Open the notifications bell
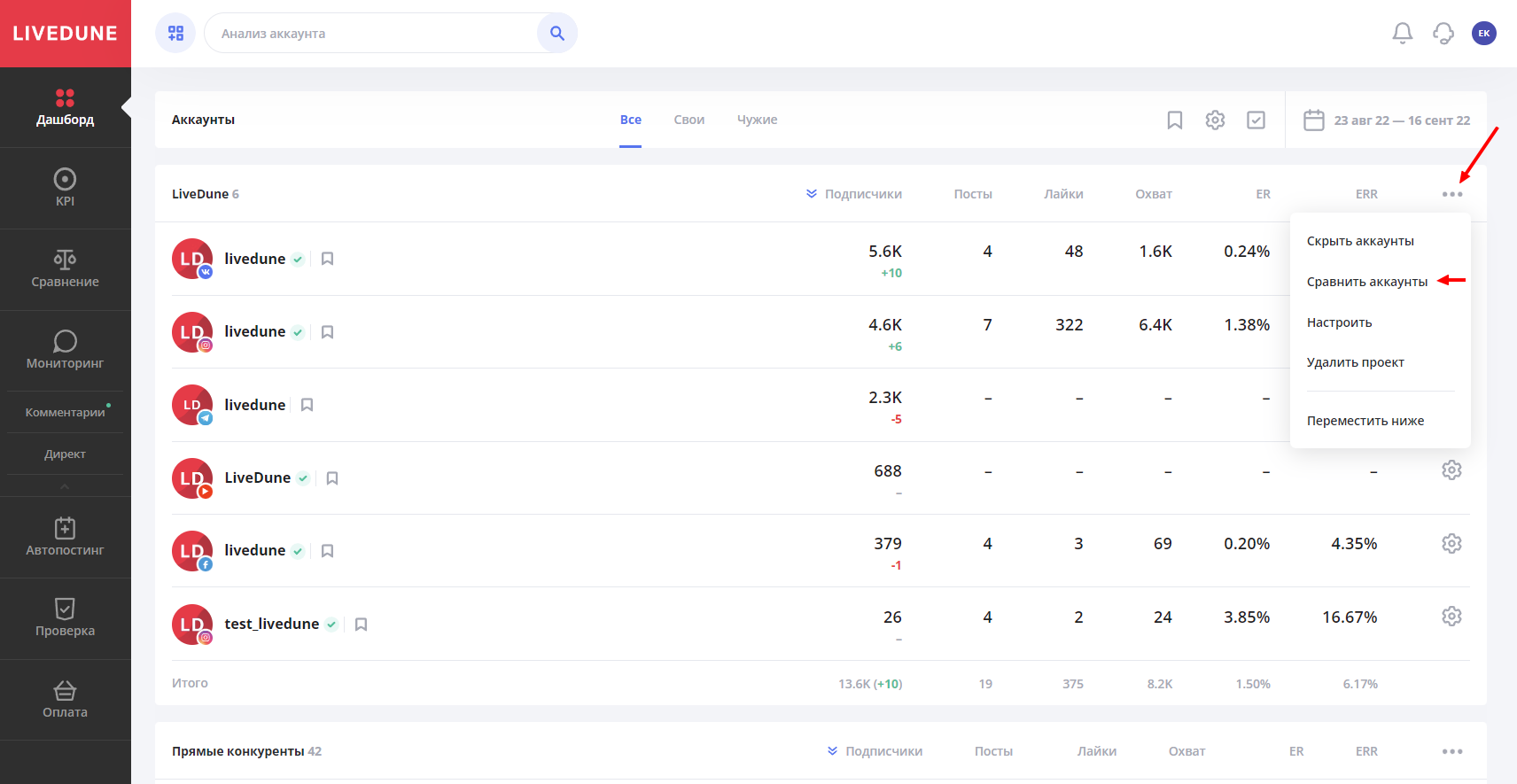The image size is (1517, 784). click(1403, 33)
